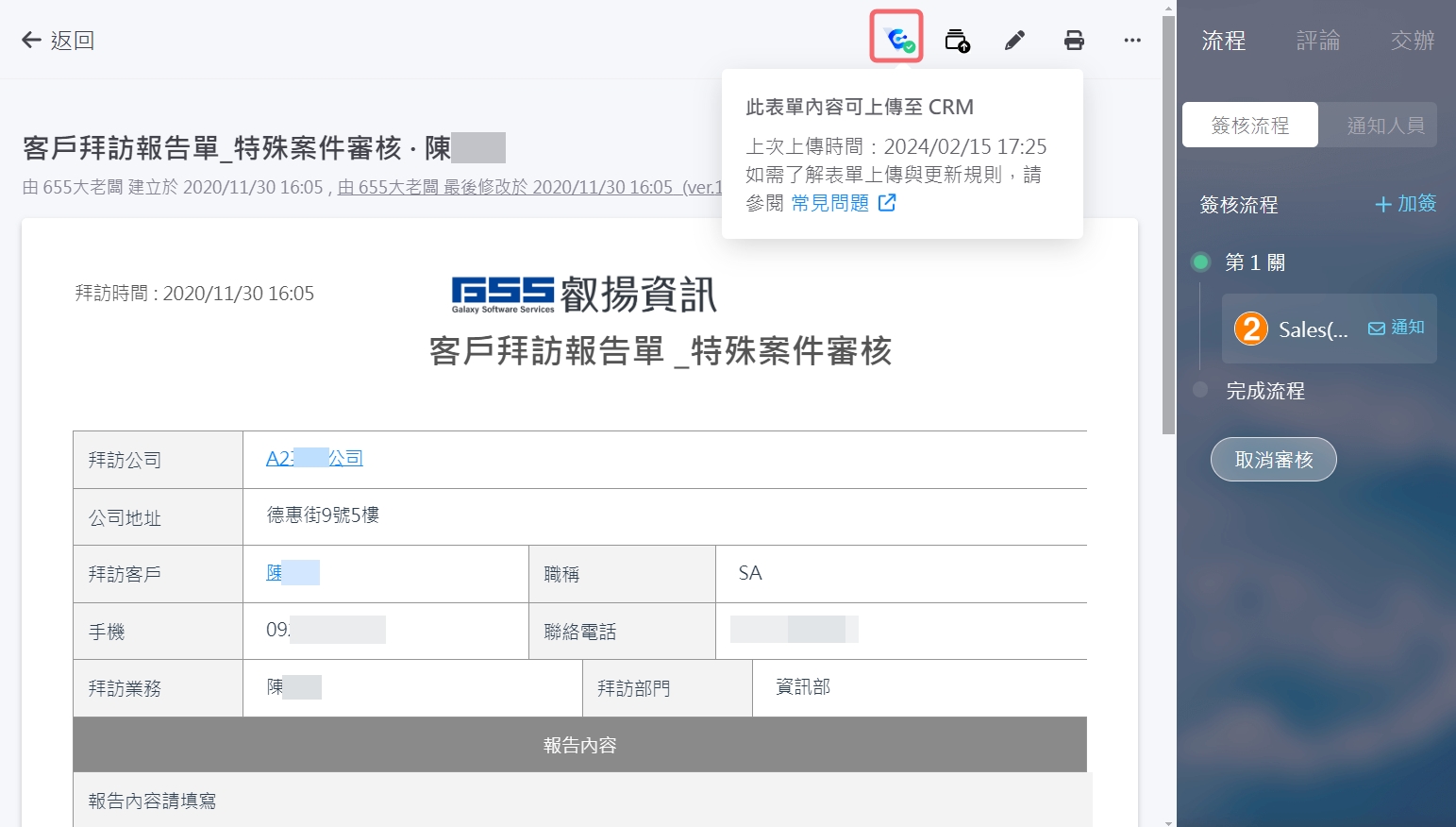Click the vertical scrollbar of the form

[1168, 227]
